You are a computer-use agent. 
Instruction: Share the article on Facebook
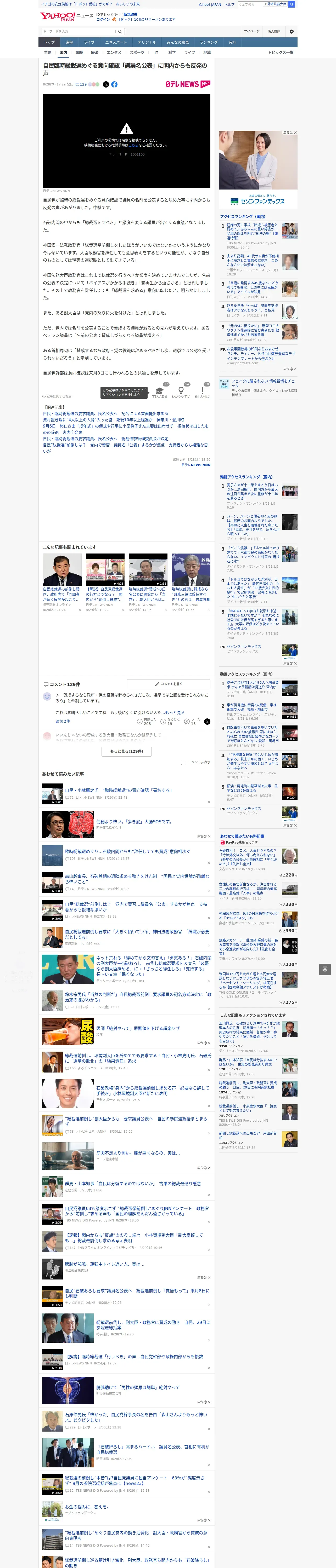(x=114, y=85)
